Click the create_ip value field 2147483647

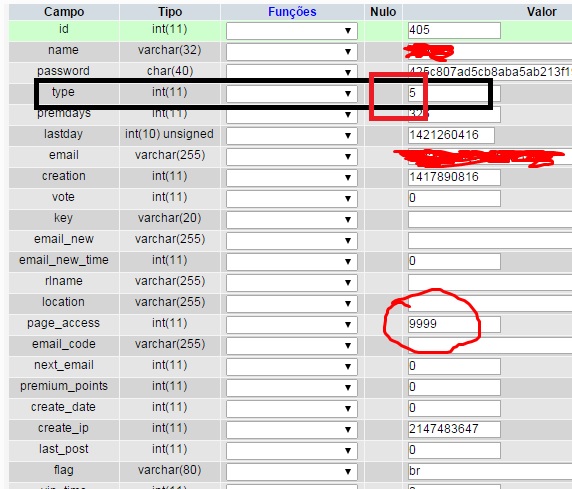[x=454, y=429]
